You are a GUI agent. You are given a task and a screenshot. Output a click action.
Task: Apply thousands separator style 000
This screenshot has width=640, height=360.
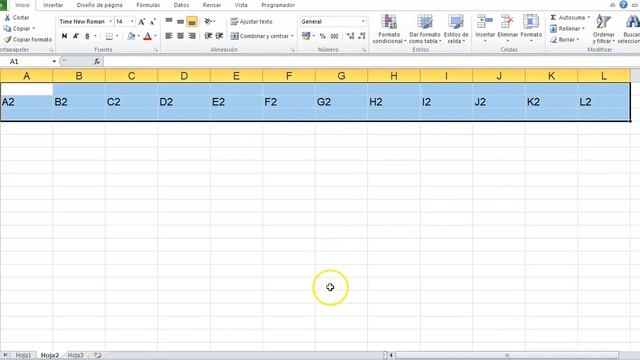click(334, 36)
